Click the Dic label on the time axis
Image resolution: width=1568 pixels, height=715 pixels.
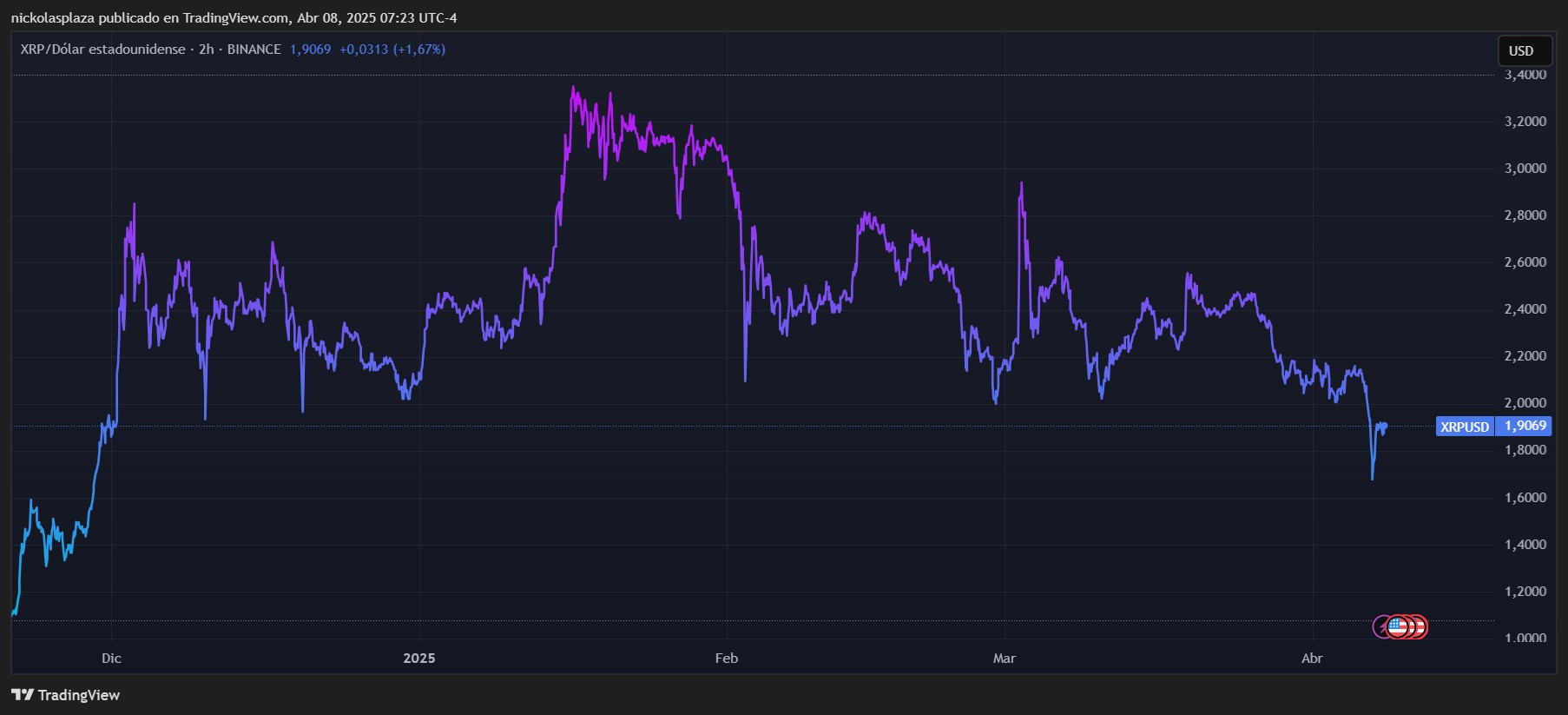111,659
